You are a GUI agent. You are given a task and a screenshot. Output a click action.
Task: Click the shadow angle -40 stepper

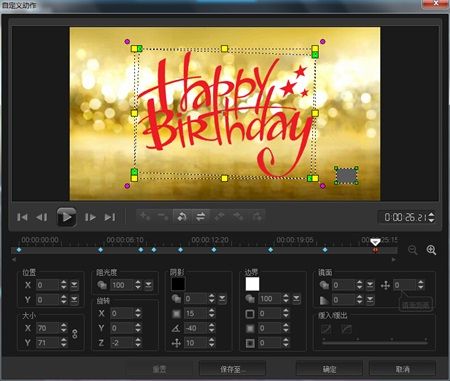click(x=212, y=328)
